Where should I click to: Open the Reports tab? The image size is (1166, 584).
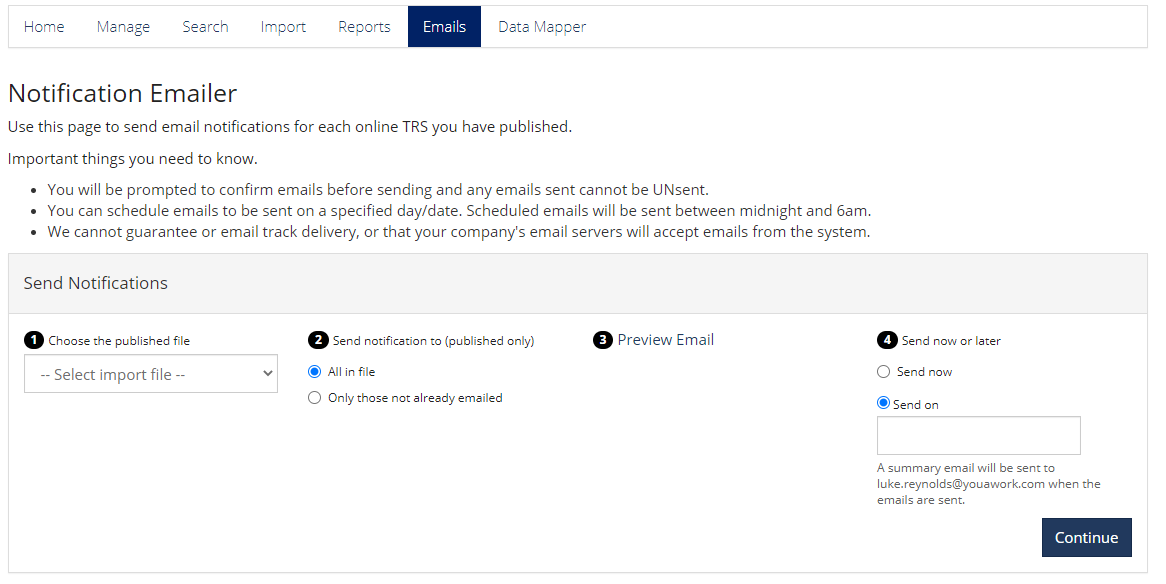[x=364, y=27]
